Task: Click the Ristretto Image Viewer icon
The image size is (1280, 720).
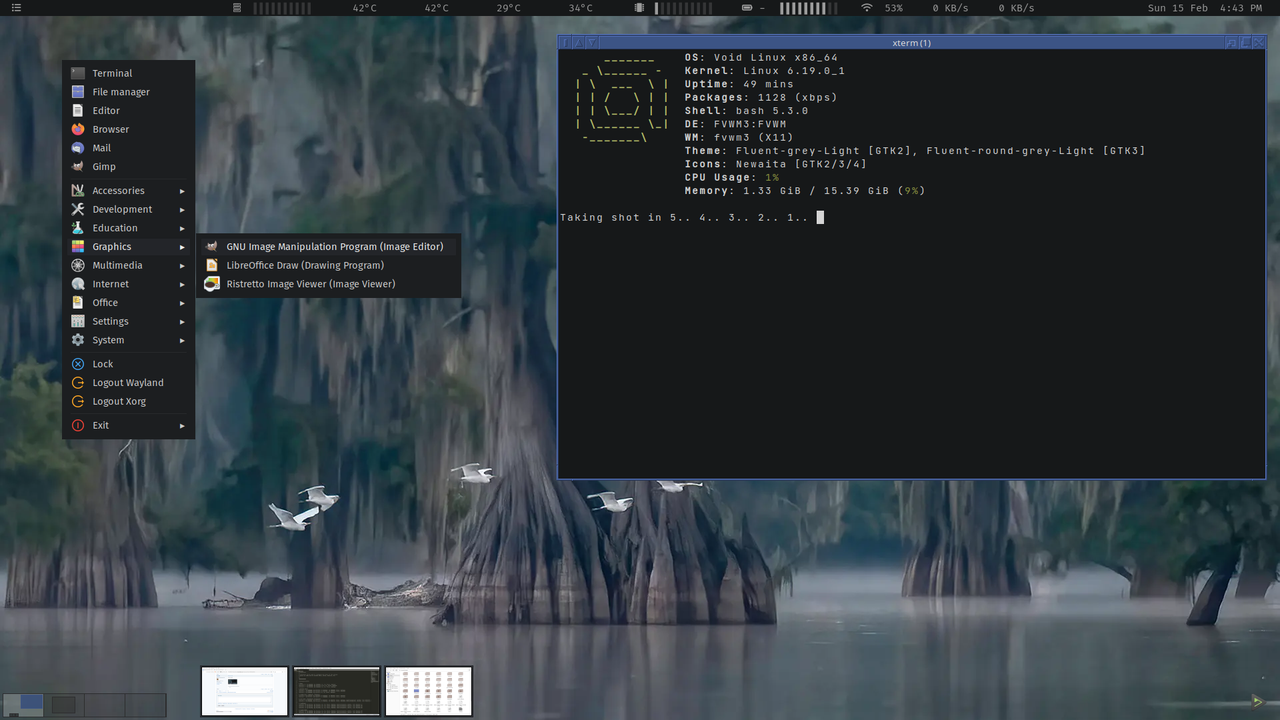Action: coord(211,284)
